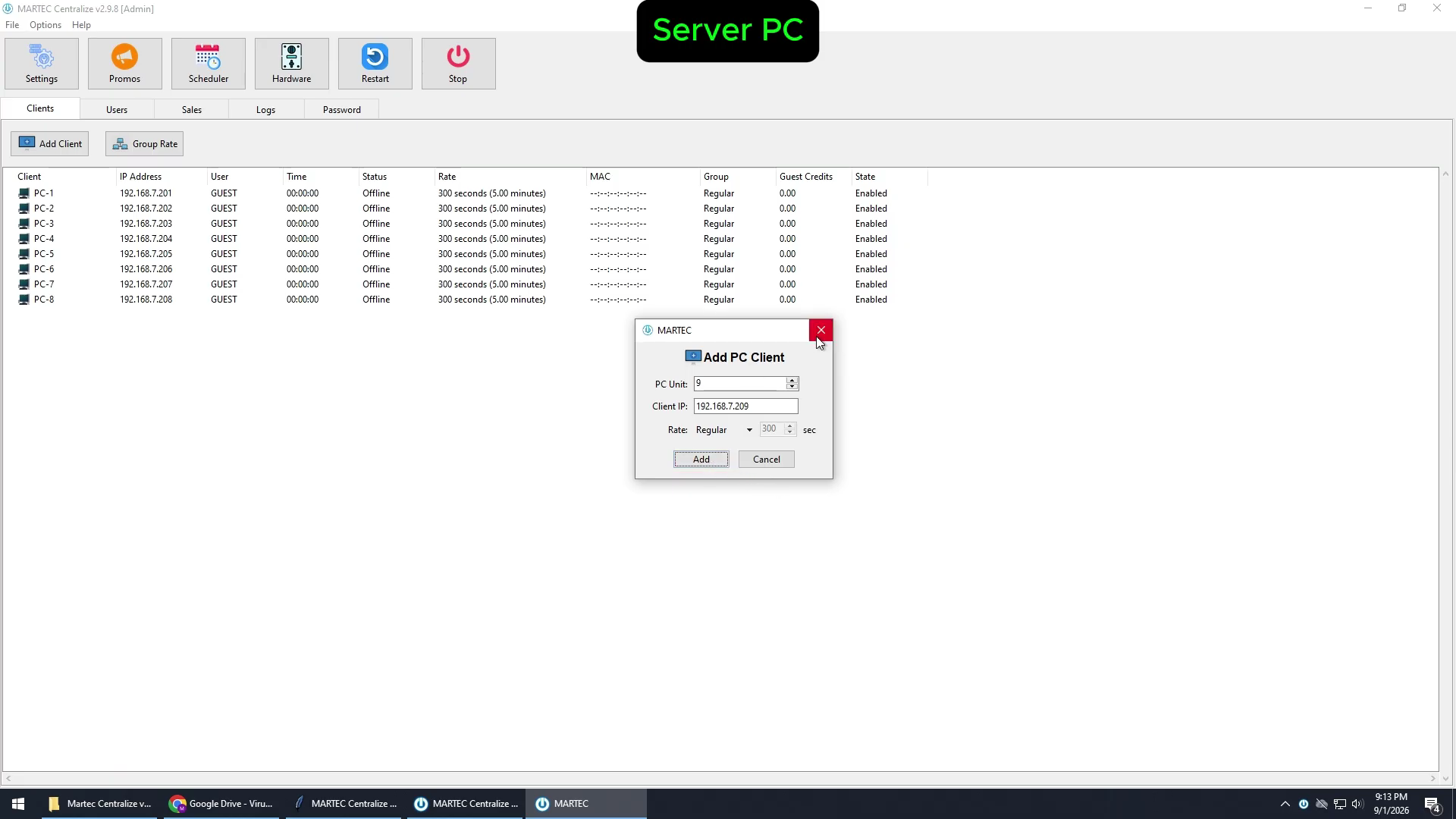Click the volume tray icon
The image size is (1456, 819).
tap(1357, 804)
